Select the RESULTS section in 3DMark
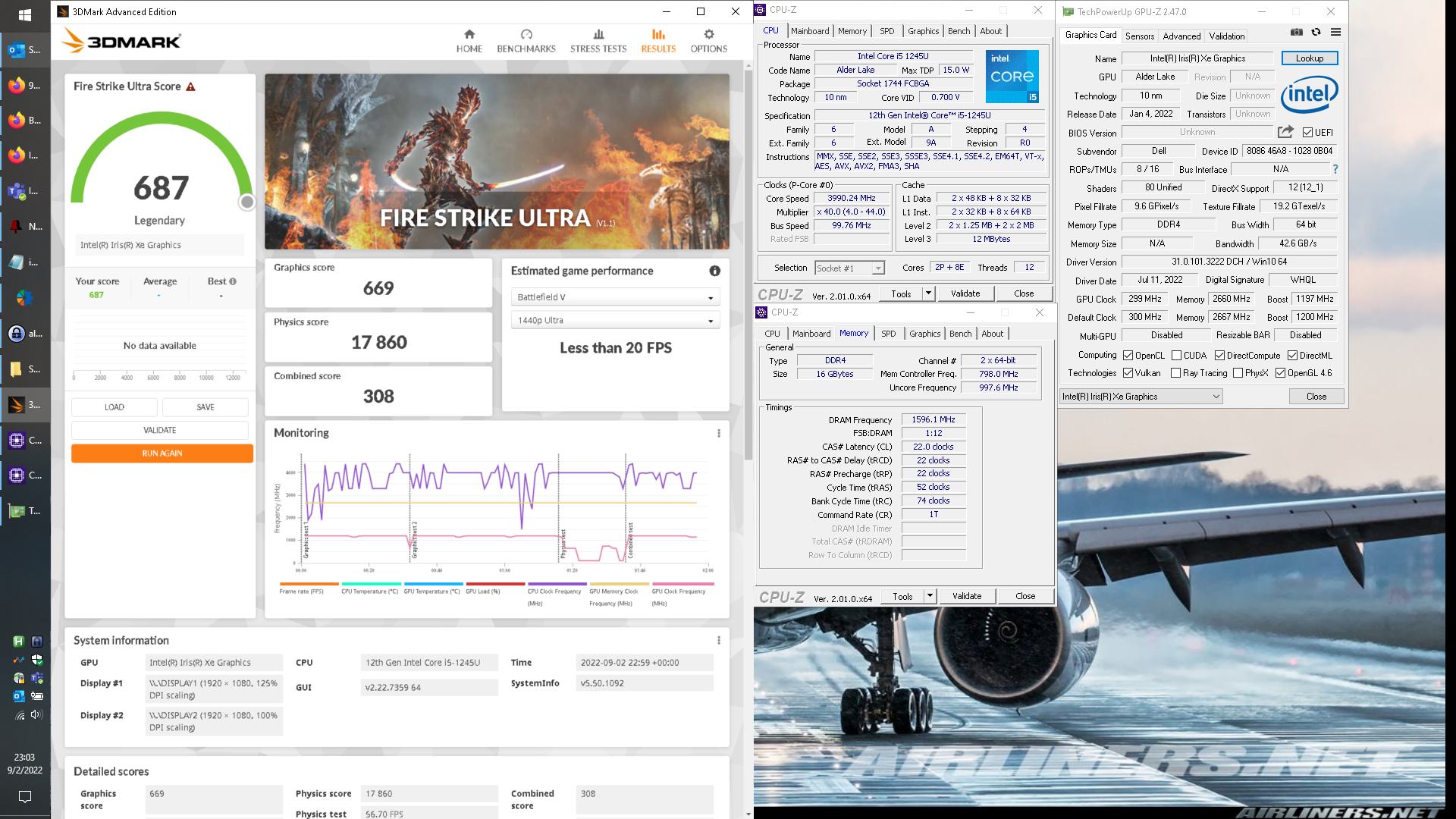This screenshot has width=1456, height=819. tap(658, 41)
